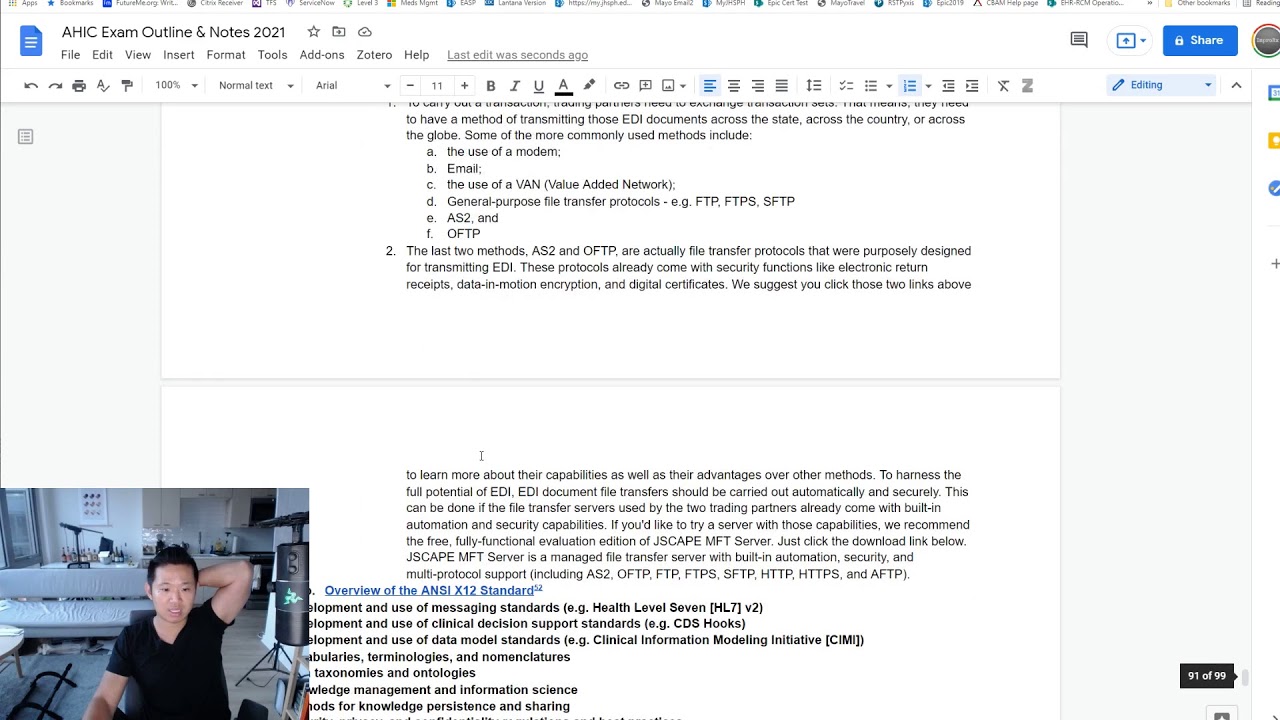Toggle the numbered list format
The height and width of the screenshot is (720, 1280).
909,86
